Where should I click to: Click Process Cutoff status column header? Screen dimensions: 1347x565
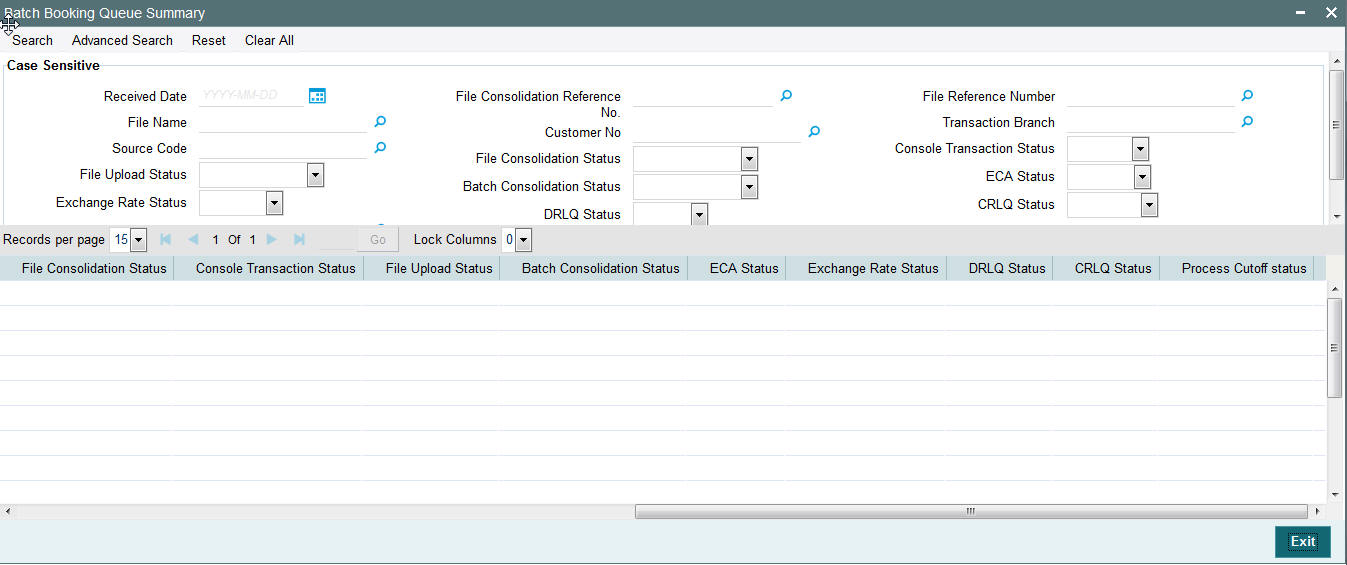pyautogui.click(x=1244, y=268)
